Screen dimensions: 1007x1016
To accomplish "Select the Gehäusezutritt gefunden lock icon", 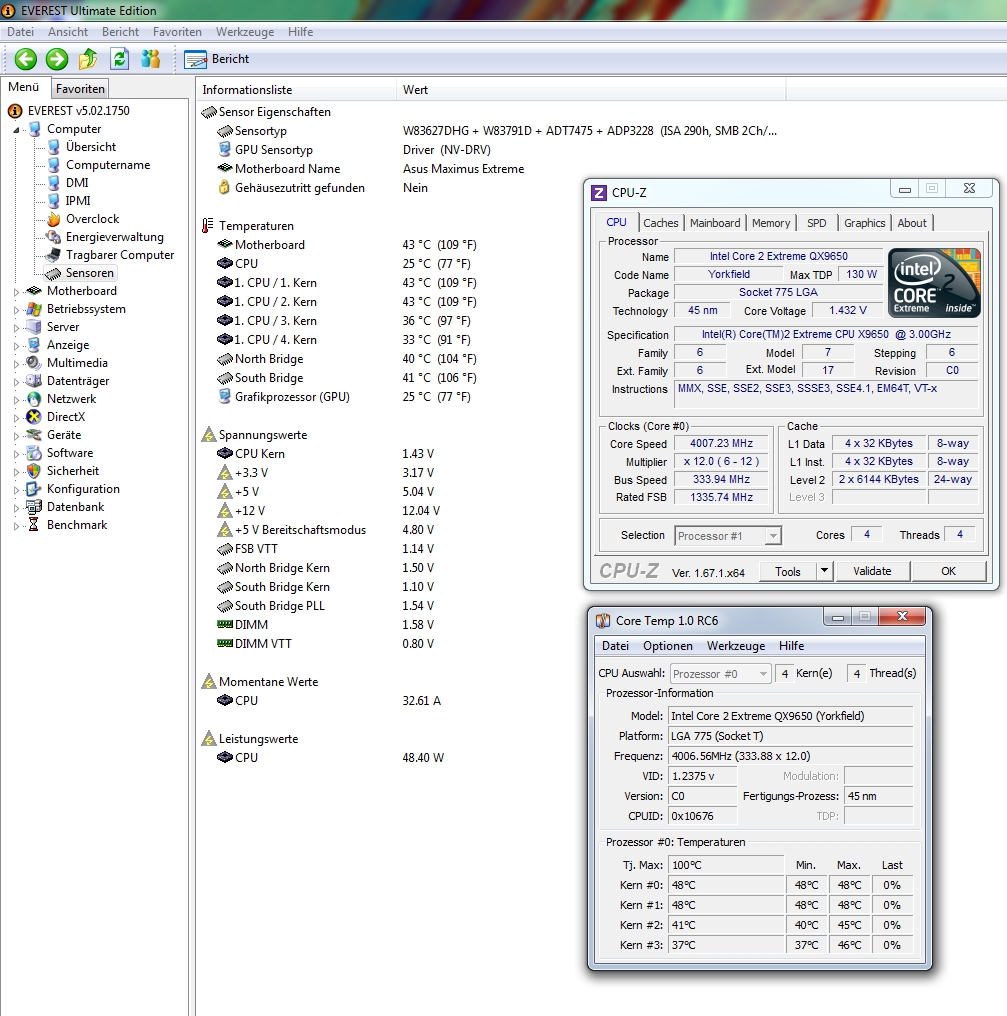I will coord(224,187).
